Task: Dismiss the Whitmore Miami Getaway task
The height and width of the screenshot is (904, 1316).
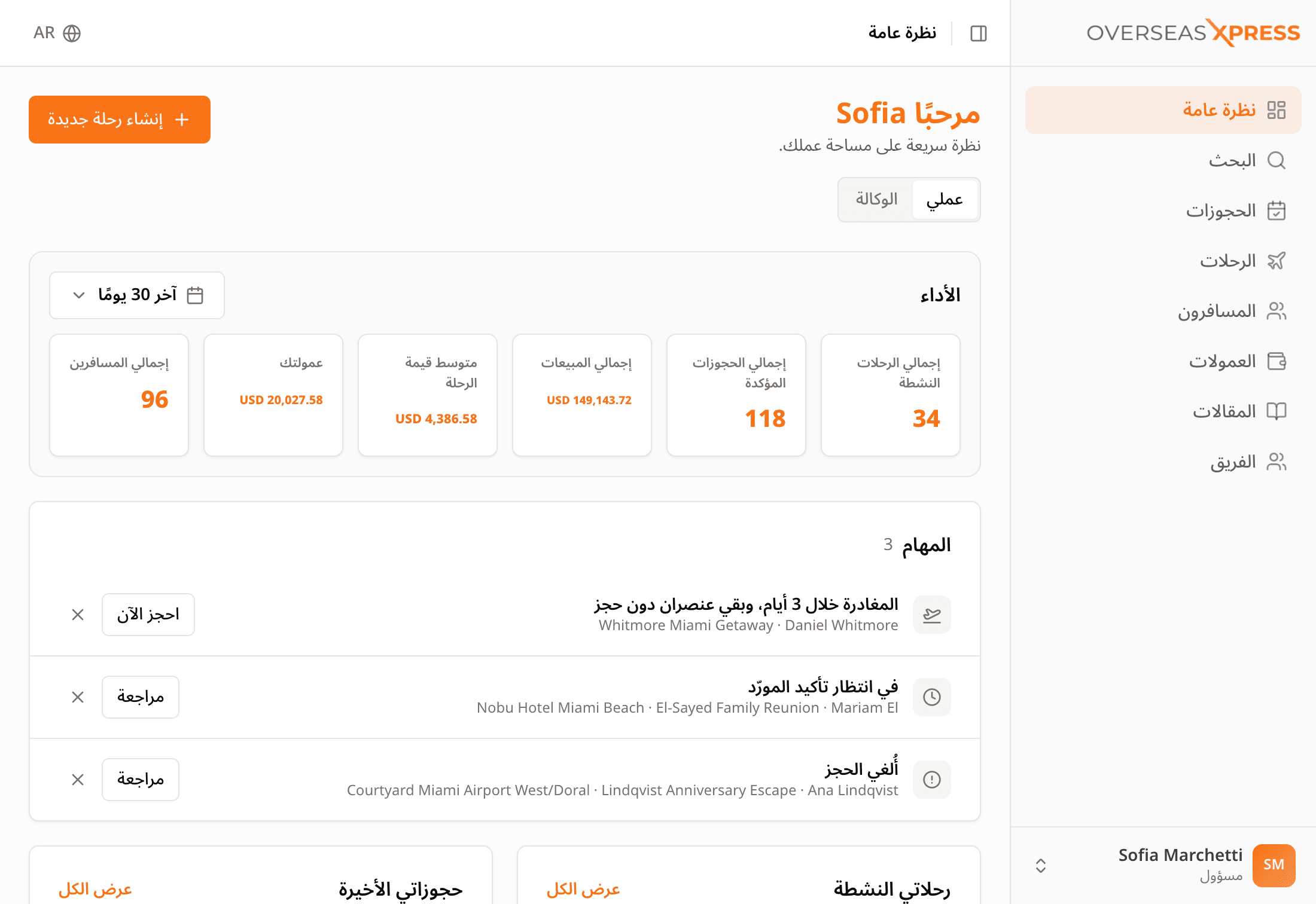Action: coord(78,615)
